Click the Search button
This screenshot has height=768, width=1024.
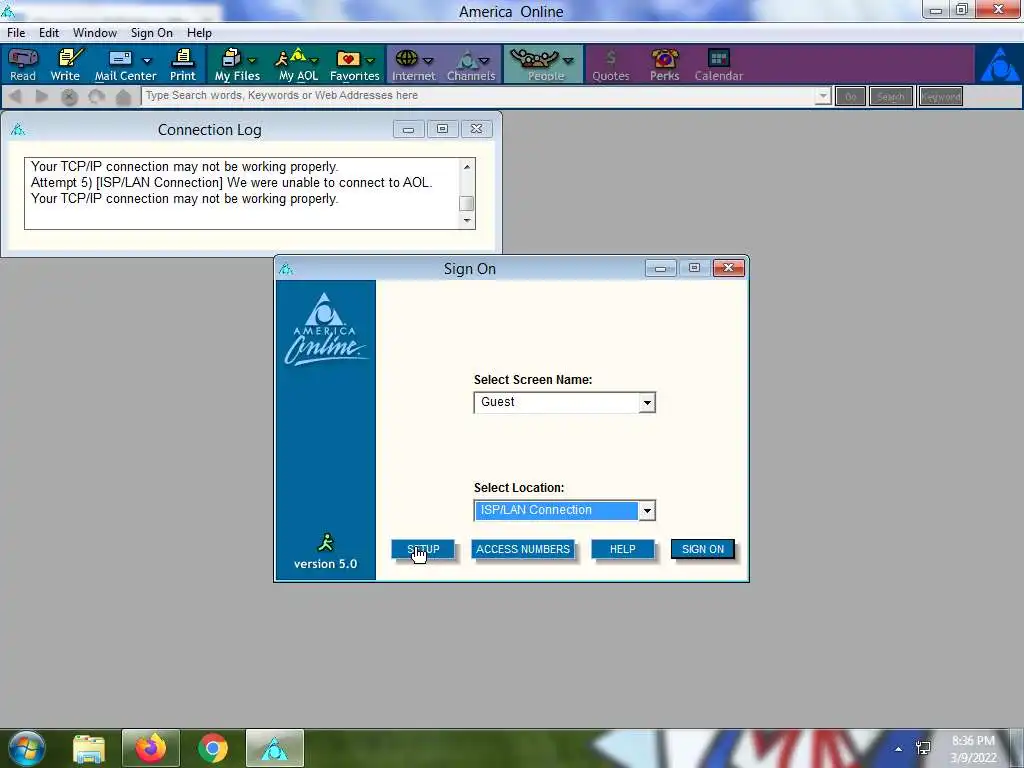(x=891, y=97)
